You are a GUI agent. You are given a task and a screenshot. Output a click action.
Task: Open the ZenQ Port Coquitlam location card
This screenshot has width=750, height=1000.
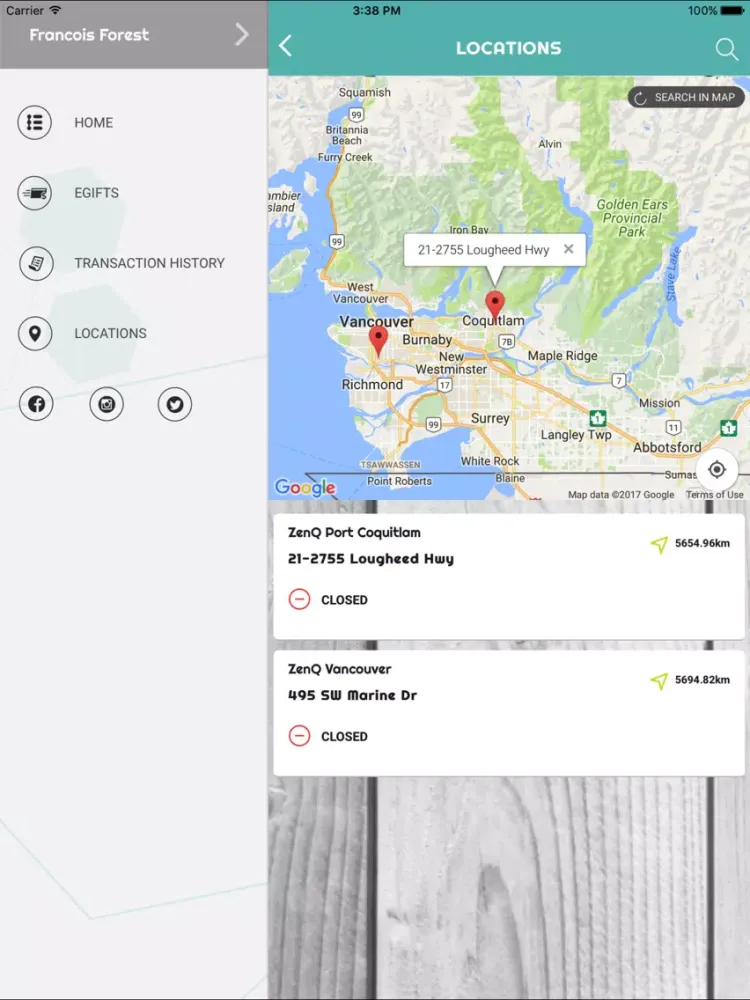pos(508,577)
